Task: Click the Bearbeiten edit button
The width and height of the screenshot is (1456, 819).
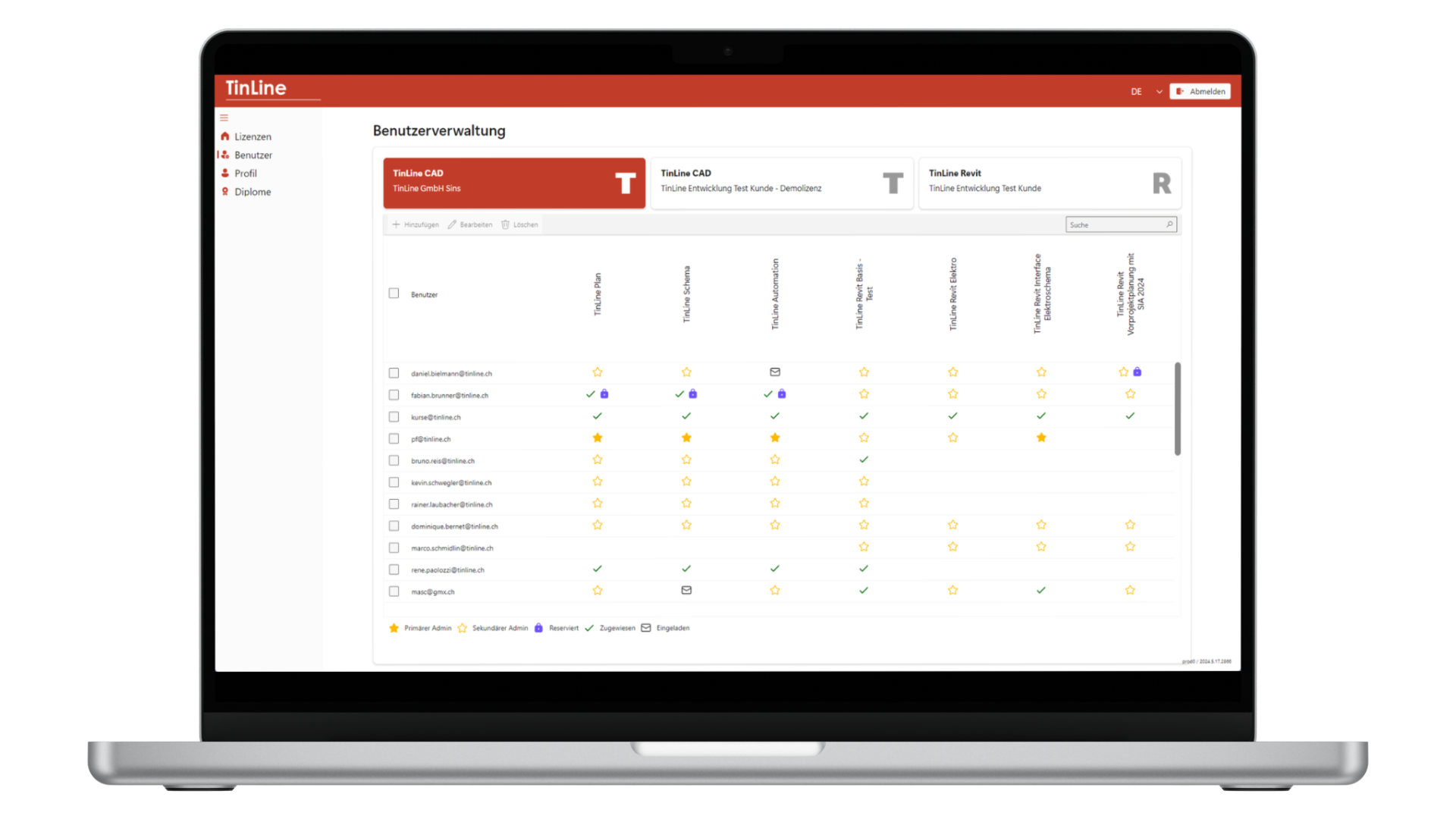Action: [470, 224]
